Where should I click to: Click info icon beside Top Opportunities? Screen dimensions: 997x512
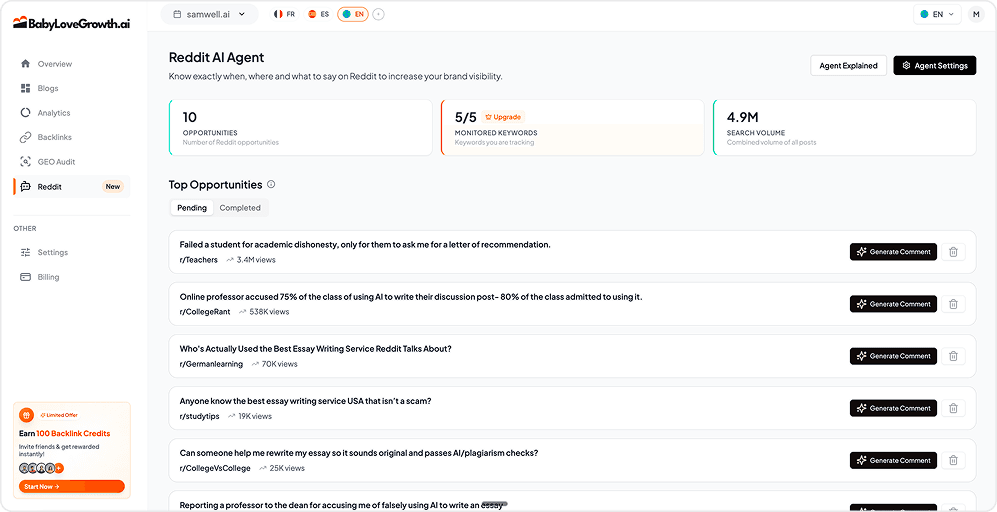click(271, 185)
